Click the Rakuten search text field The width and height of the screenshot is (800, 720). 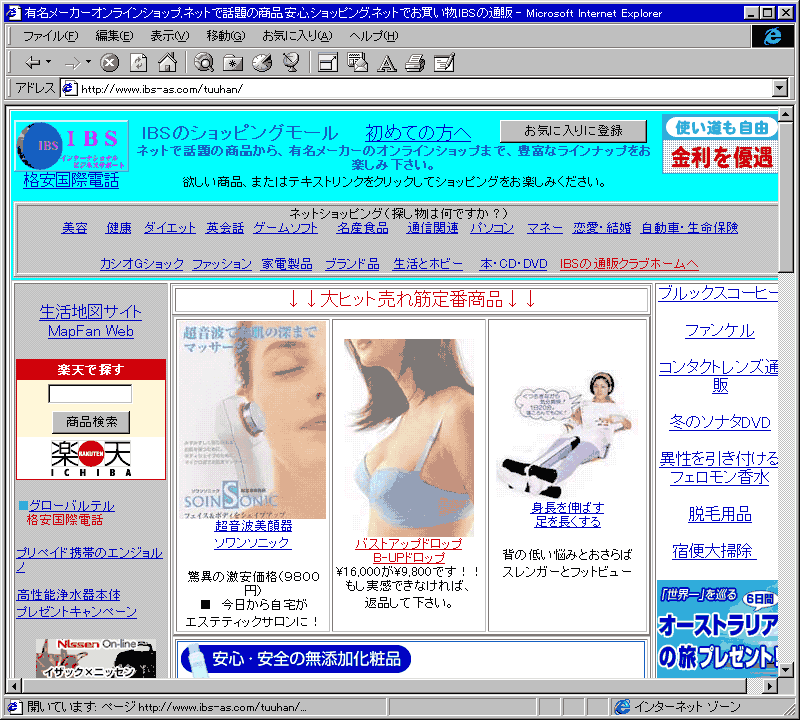(90, 393)
